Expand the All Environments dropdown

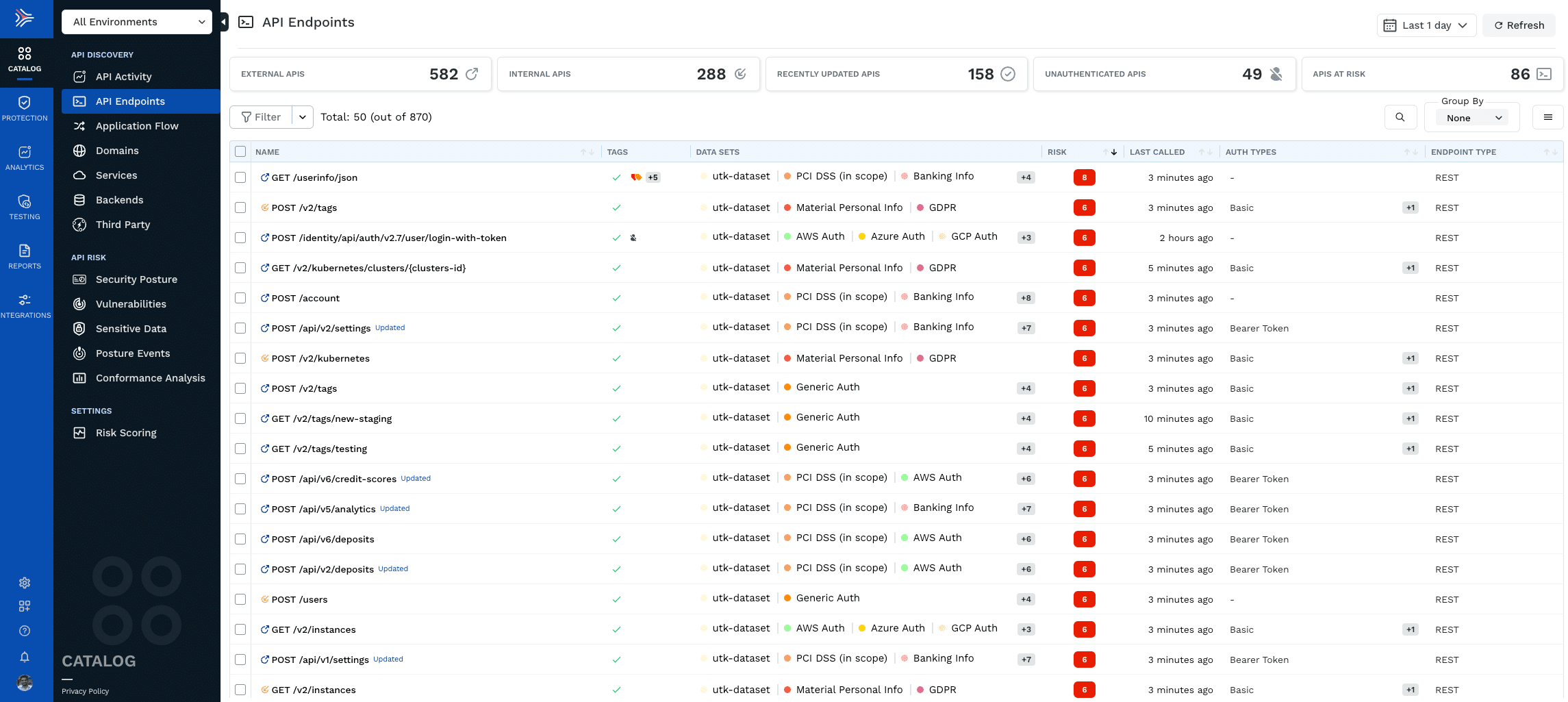137,22
